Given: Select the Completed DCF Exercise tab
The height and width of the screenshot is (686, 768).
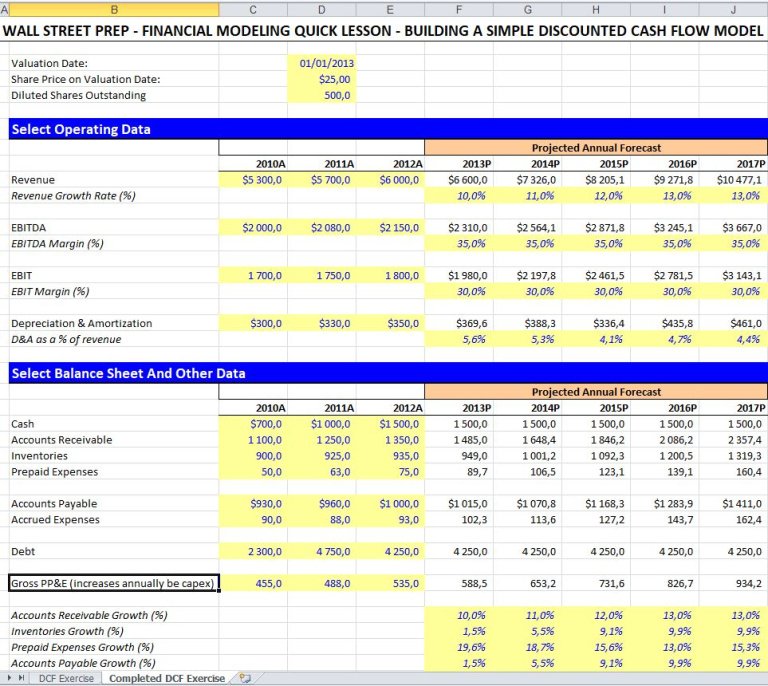Looking at the screenshot, I should click(x=166, y=678).
